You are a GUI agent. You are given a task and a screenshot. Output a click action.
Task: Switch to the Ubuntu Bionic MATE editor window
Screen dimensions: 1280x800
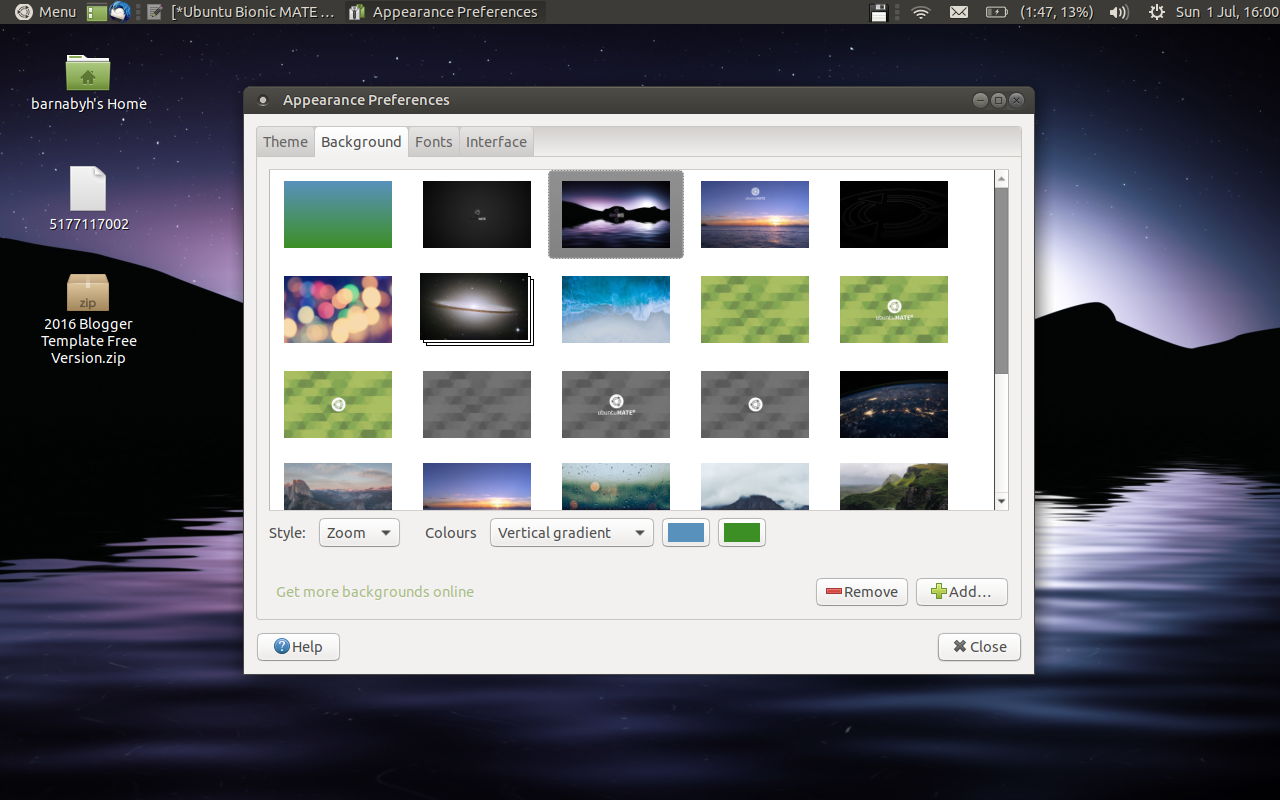(241, 12)
